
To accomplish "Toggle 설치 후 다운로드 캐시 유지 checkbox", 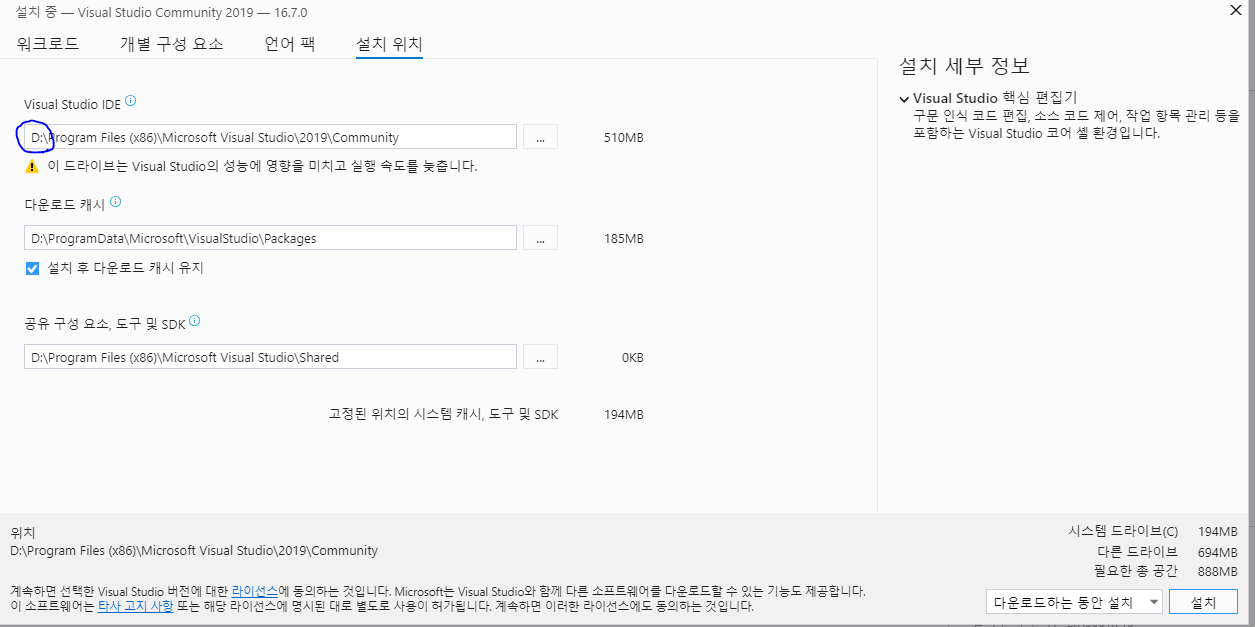I will [33, 268].
